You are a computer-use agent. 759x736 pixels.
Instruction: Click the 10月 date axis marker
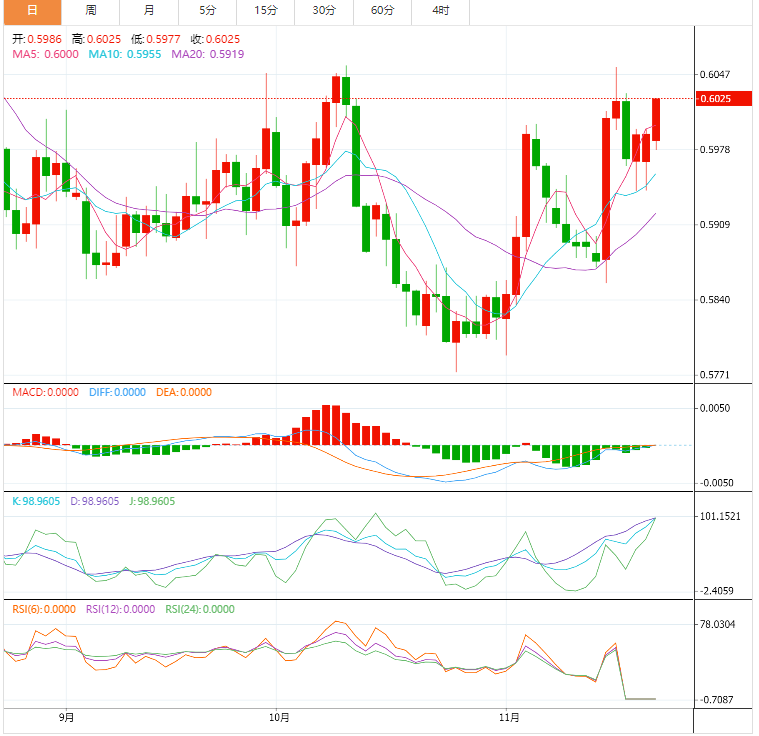point(279,717)
